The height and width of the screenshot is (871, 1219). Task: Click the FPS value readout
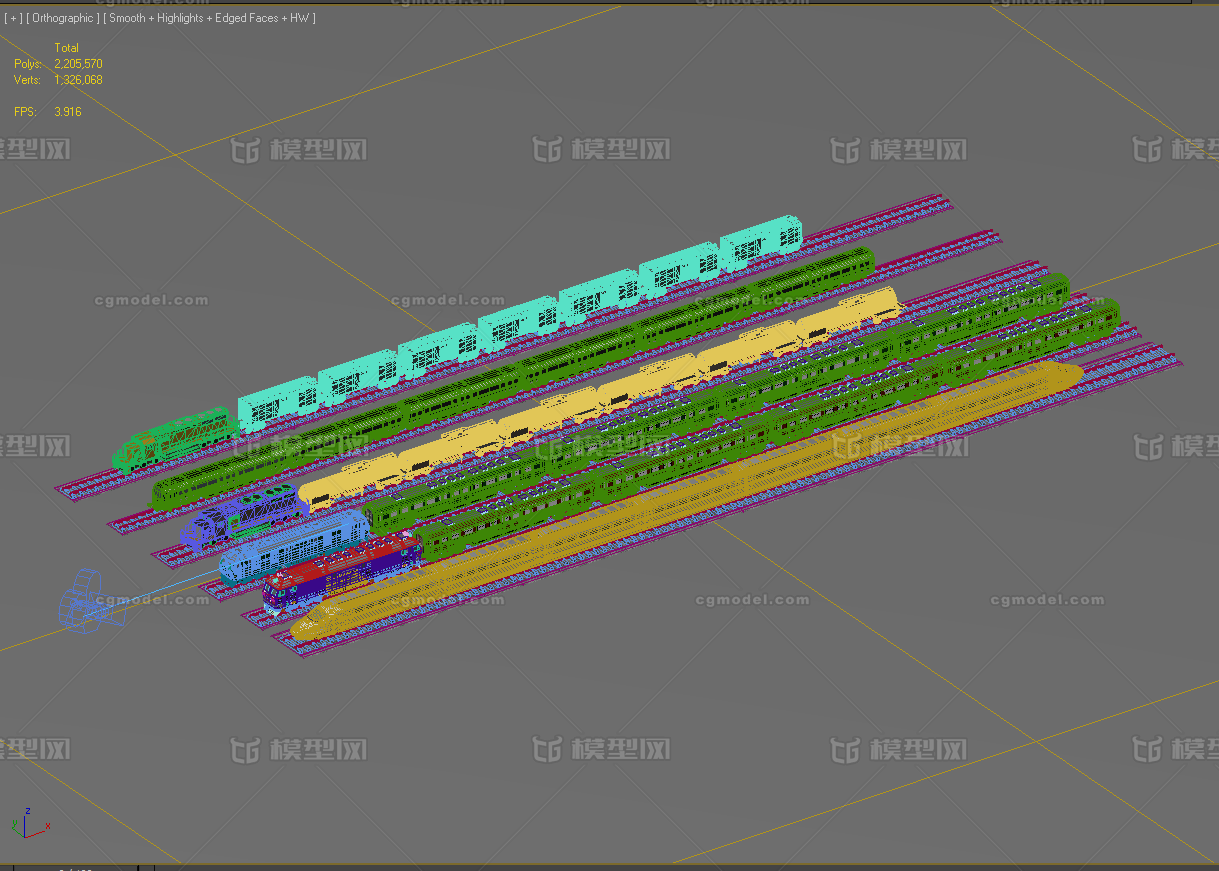tap(68, 112)
